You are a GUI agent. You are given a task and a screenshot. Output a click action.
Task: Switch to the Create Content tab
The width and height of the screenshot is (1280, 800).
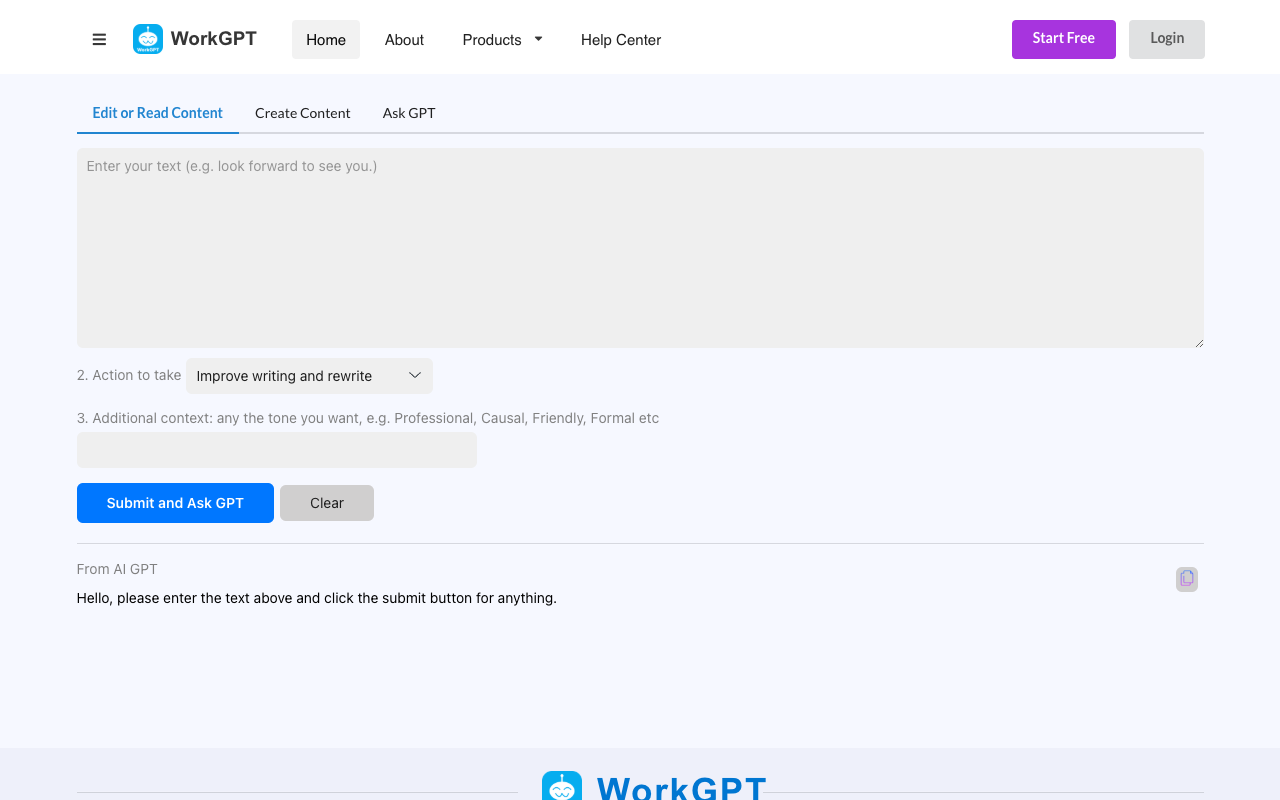coord(302,113)
